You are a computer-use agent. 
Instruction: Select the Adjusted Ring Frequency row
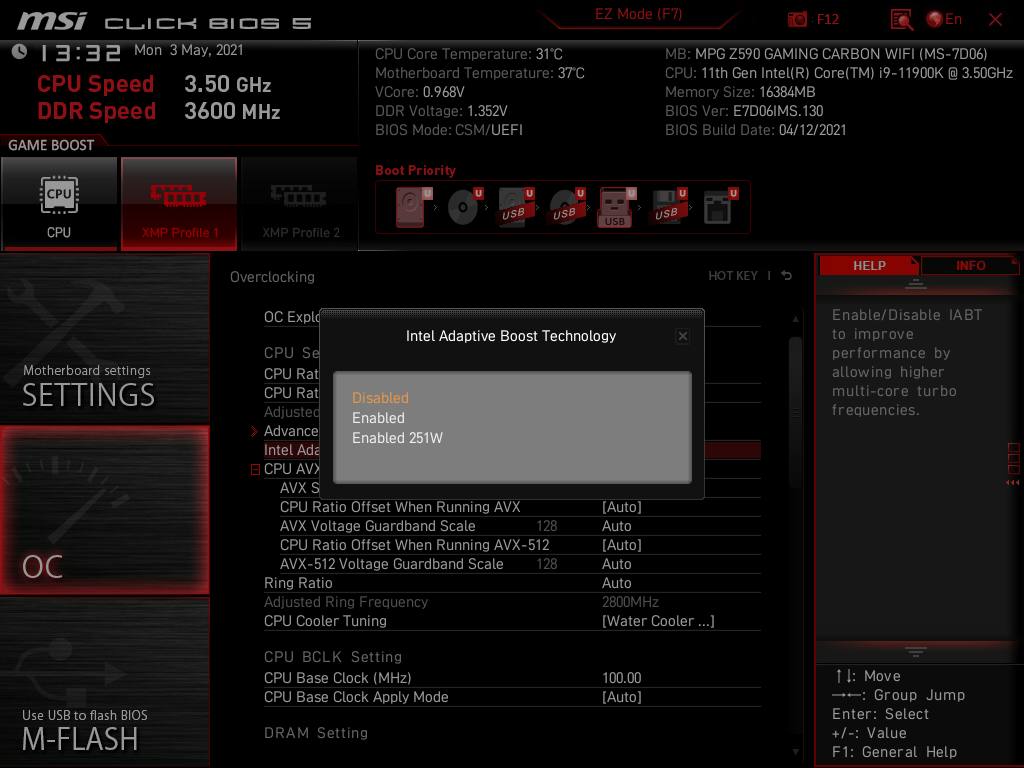click(512, 602)
